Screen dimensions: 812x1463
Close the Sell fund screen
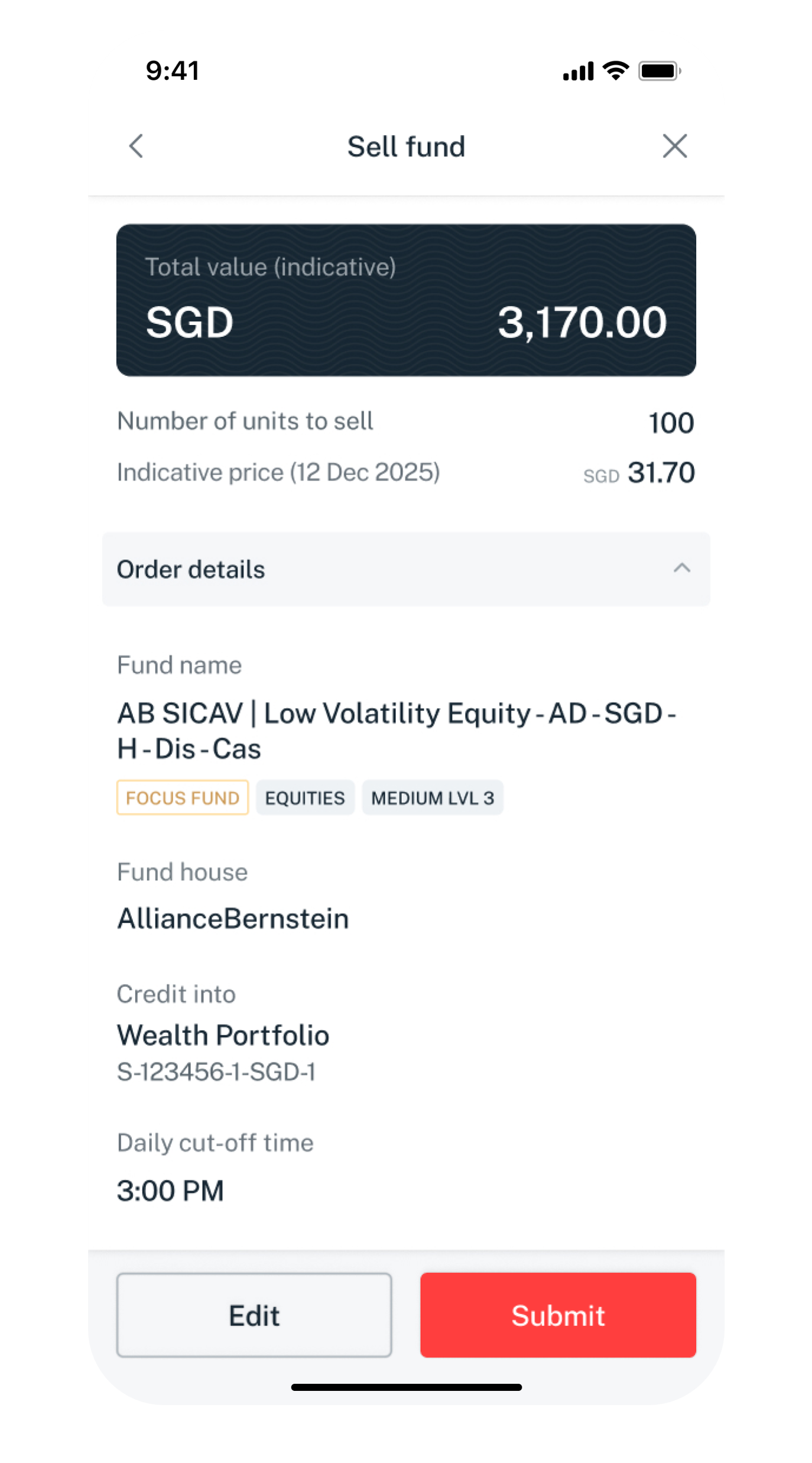pyautogui.click(x=674, y=146)
